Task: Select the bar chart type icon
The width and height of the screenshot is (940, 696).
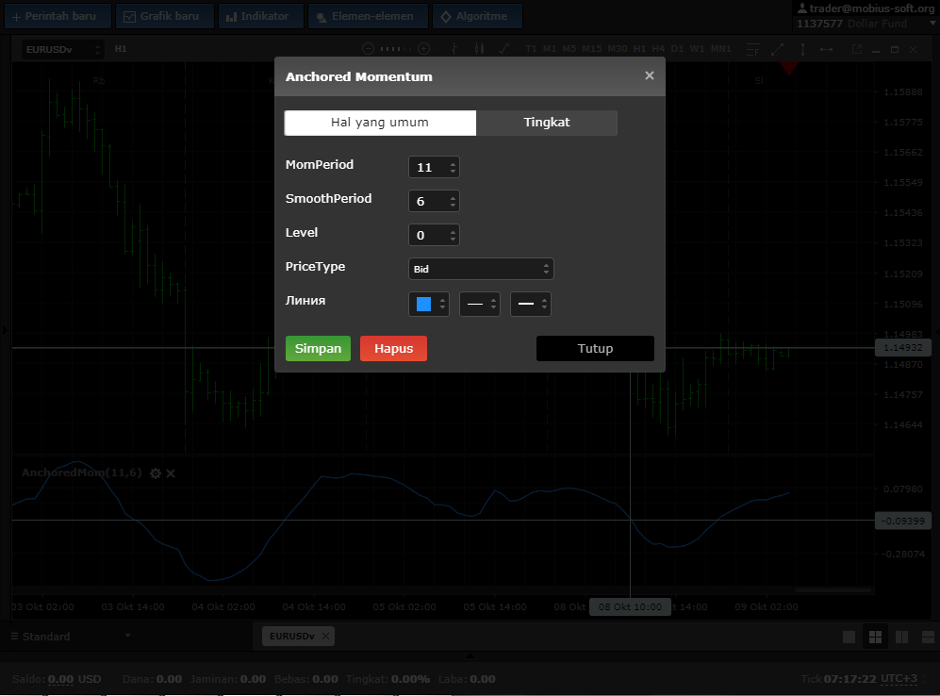Action: tap(454, 49)
